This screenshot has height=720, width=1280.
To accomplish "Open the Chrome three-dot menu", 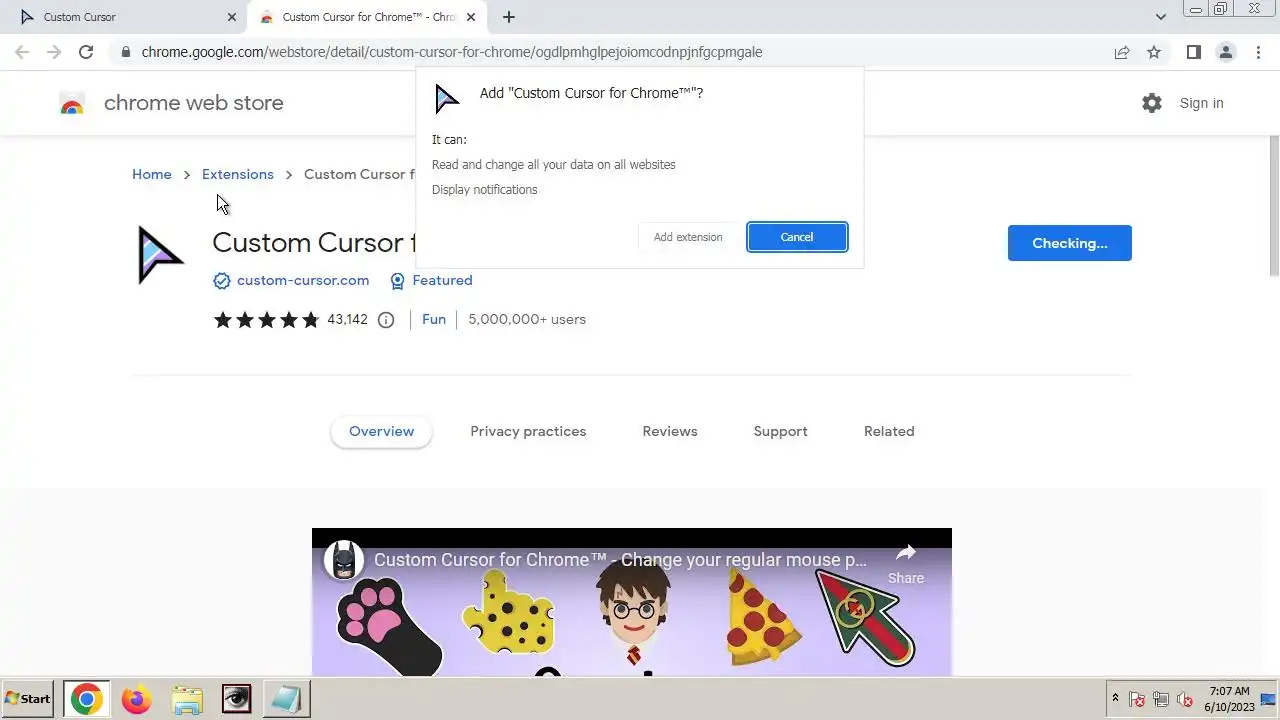I will [1258, 52].
